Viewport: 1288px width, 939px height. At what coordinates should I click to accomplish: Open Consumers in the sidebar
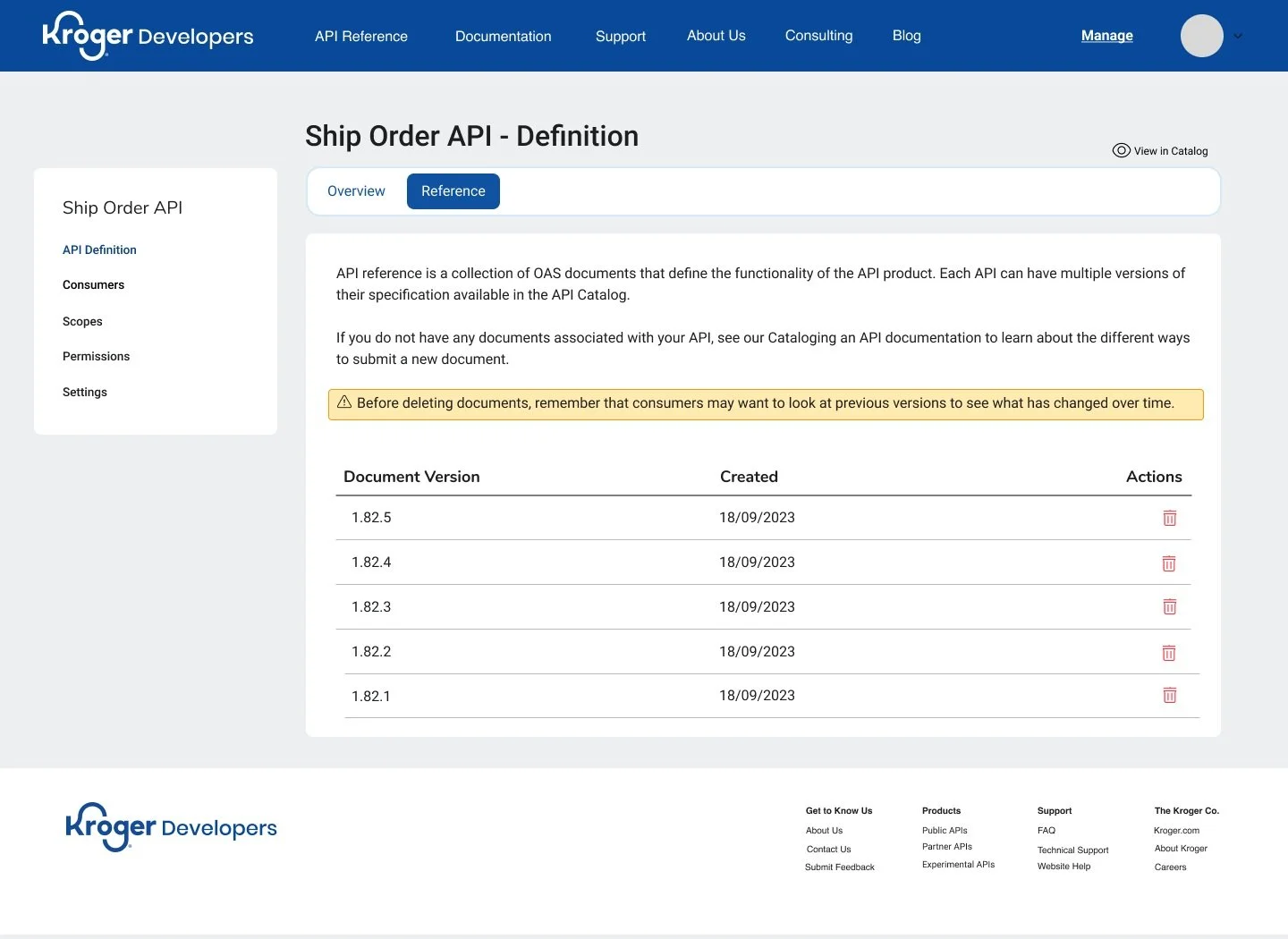click(x=93, y=284)
